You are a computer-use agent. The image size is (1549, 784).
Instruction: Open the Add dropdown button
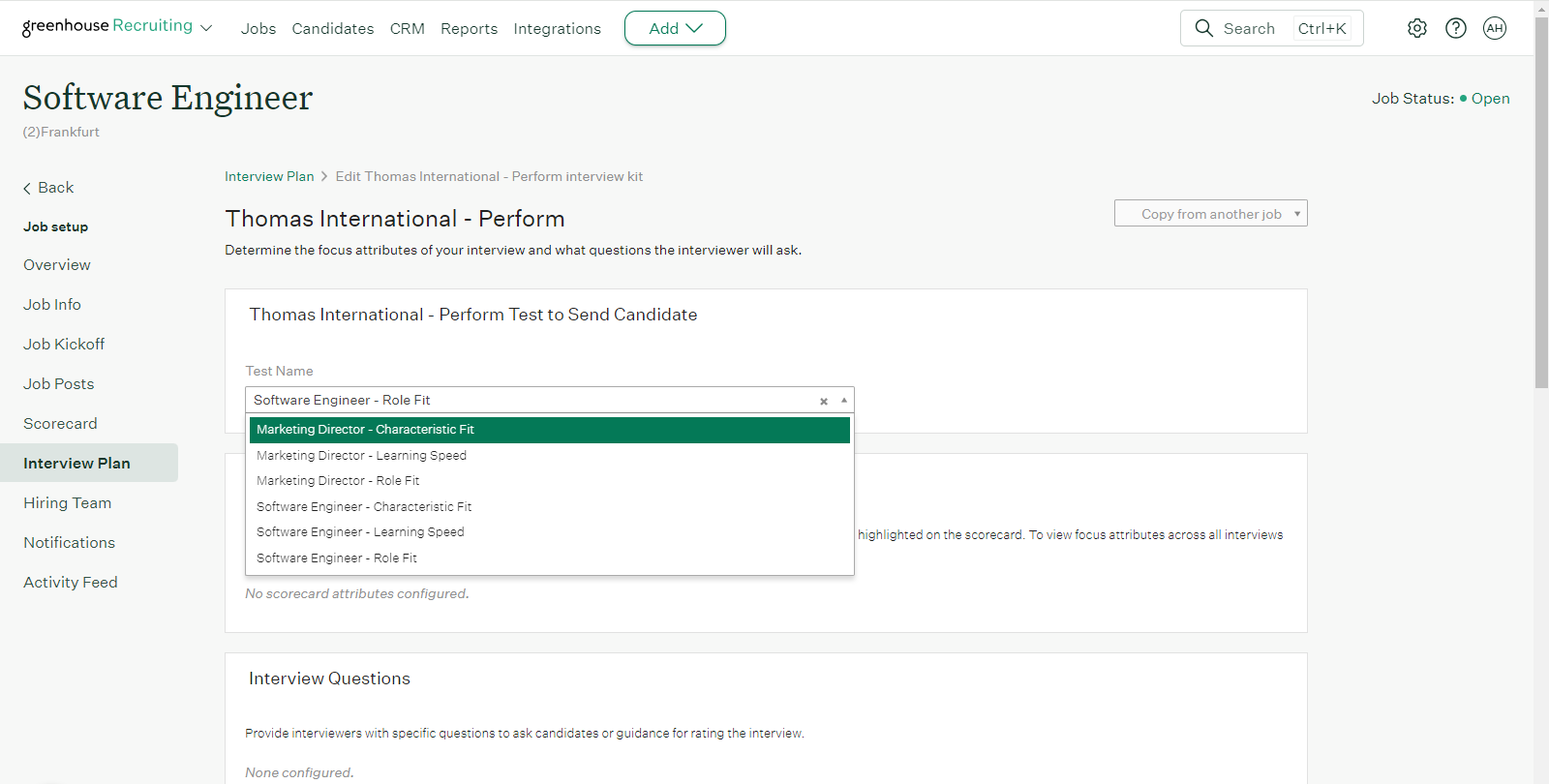point(675,28)
